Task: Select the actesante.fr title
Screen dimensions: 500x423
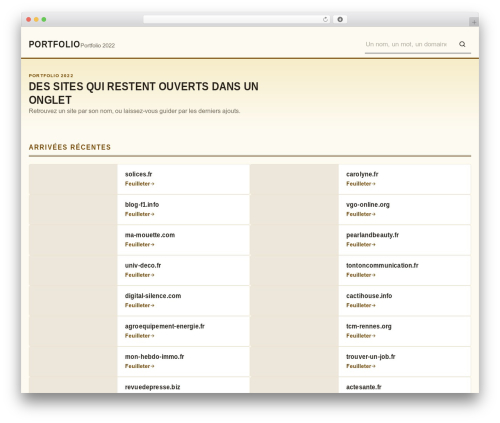Action: click(x=363, y=387)
